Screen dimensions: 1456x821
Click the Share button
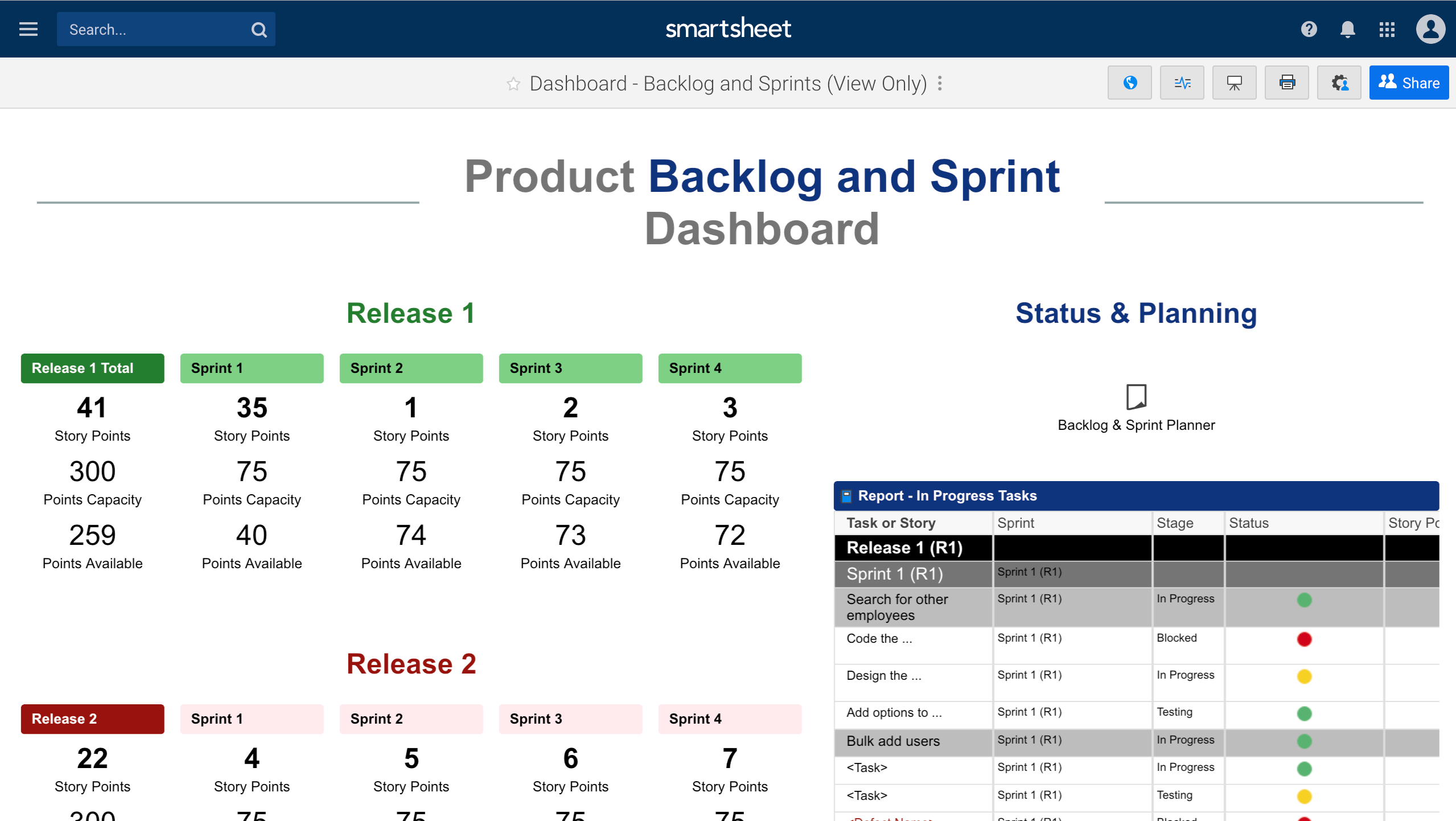click(1409, 83)
